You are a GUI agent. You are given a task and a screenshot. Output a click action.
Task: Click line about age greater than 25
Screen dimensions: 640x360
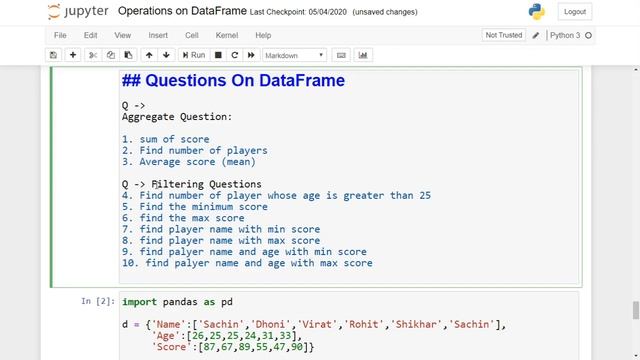click(276, 196)
